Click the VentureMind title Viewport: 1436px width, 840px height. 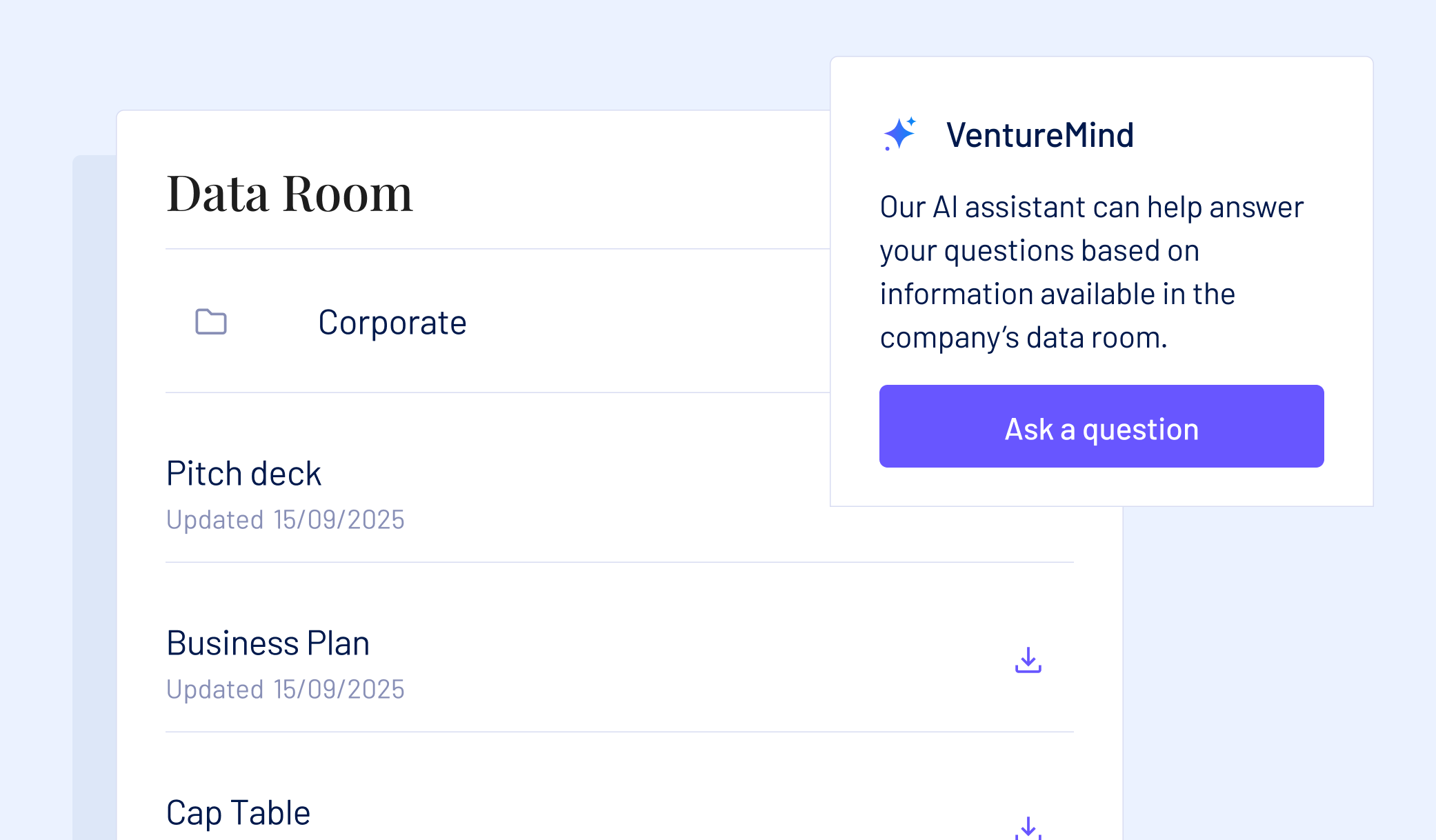[1040, 135]
